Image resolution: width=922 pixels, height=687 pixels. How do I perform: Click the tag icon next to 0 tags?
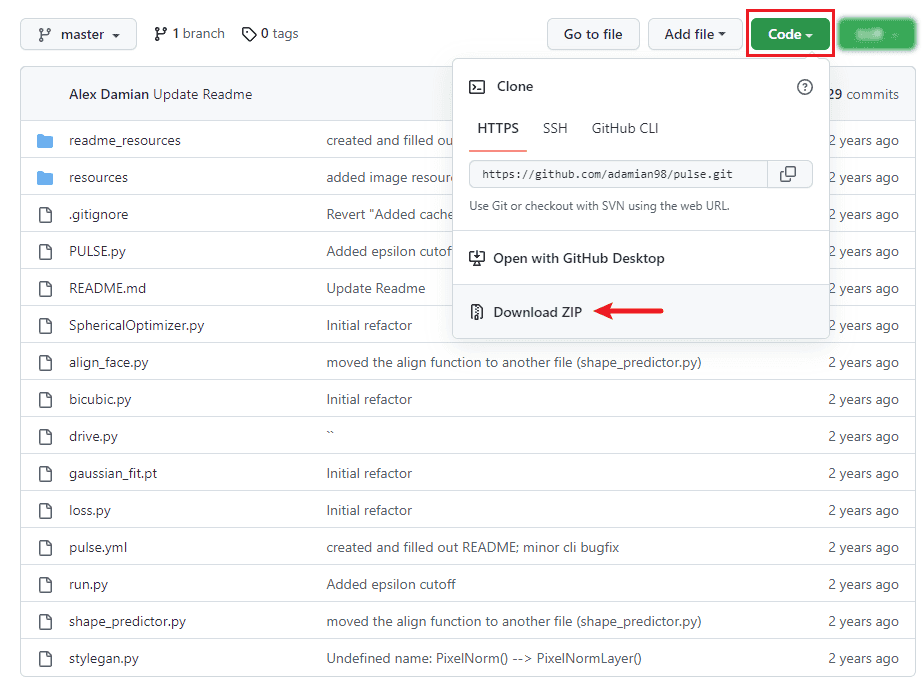(x=249, y=34)
